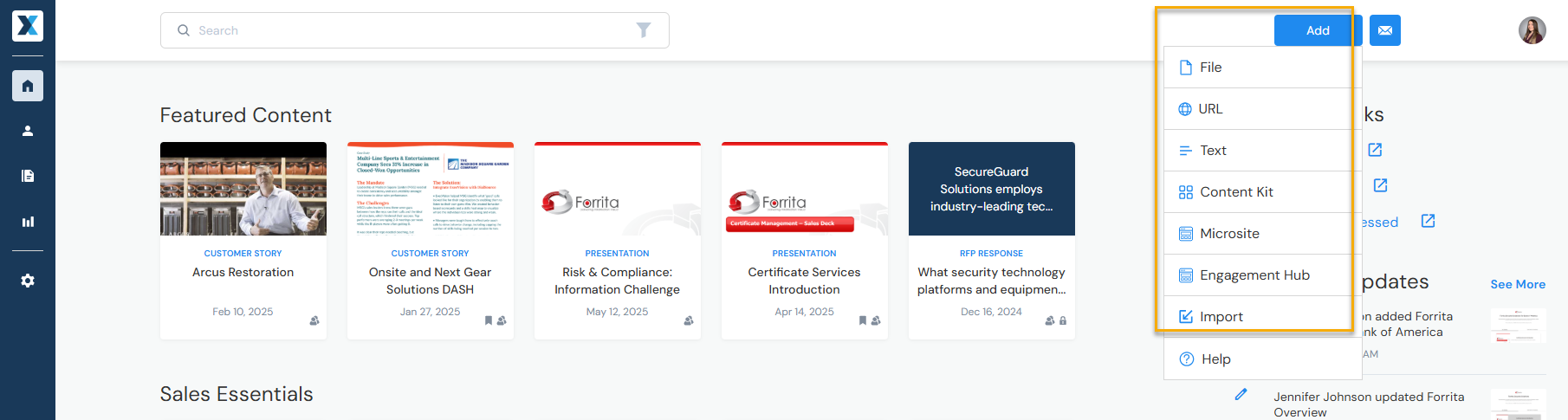
Task: Click CUSTOMER STORY label above Arcus Restoration
Action: click(243, 254)
